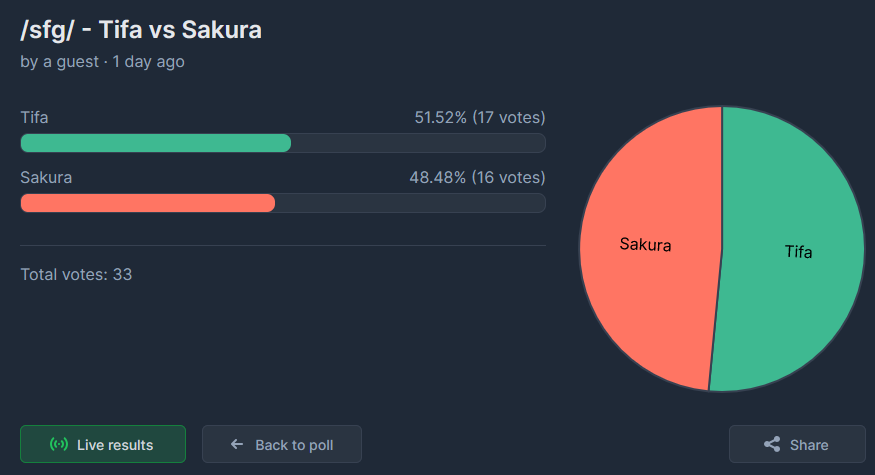Toggle the Live results button
Image resolution: width=875 pixels, height=475 pixels.
[x=103, y=444]
